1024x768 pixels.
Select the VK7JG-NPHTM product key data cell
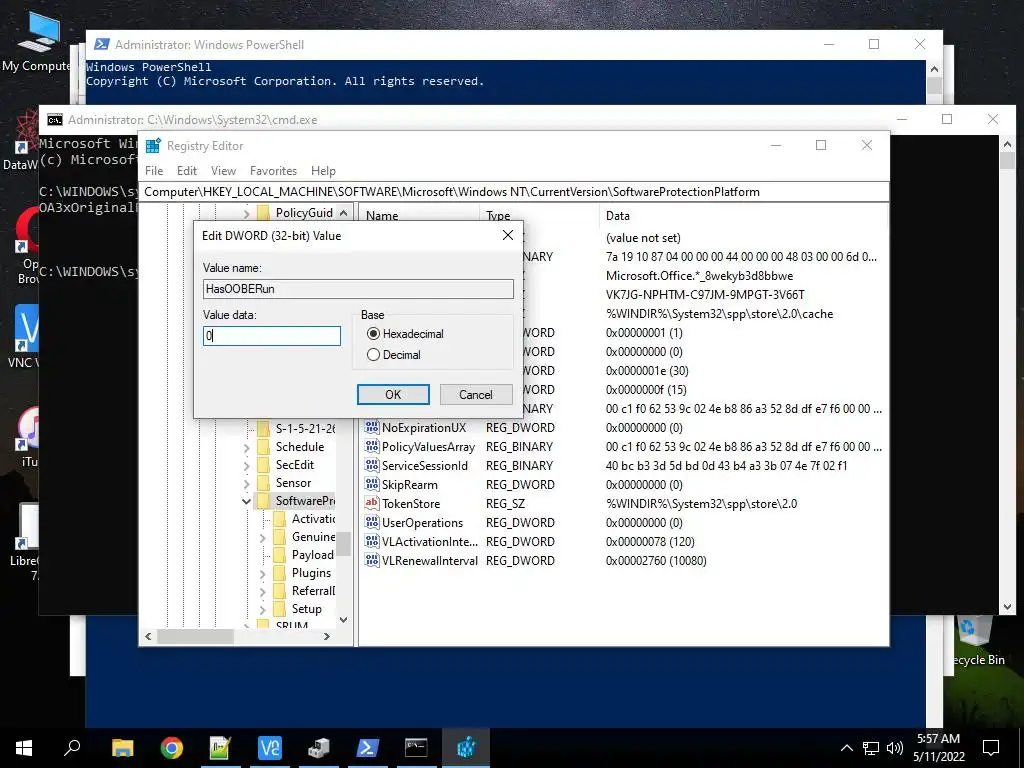click(x=705, y=295)
